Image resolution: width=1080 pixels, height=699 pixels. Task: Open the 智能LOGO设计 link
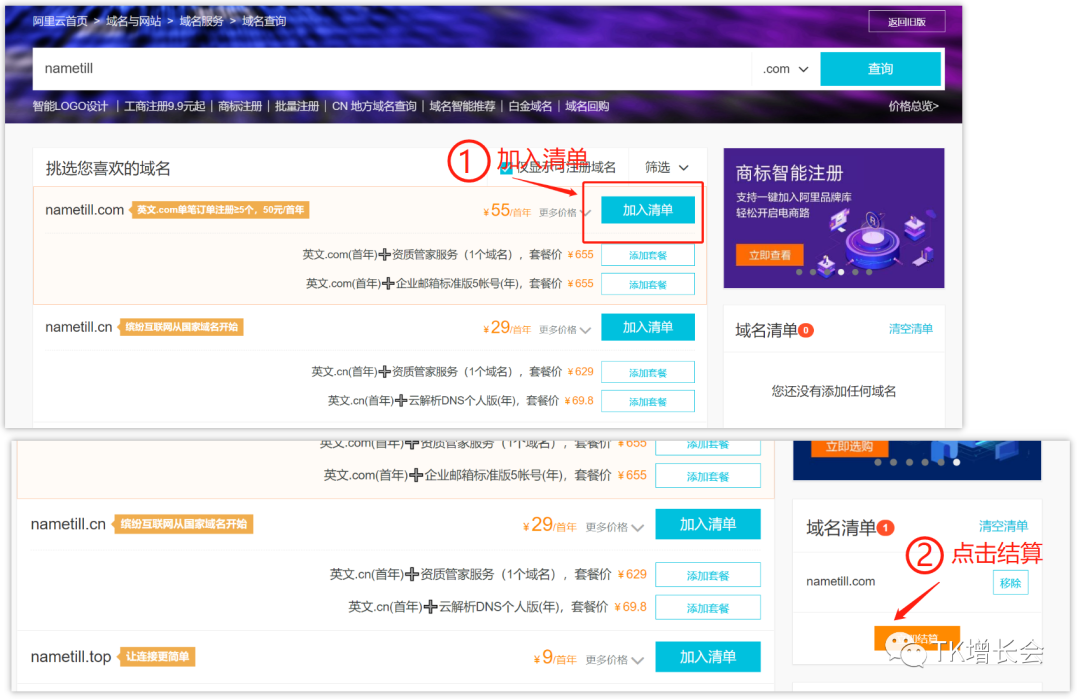pos(70,106)
